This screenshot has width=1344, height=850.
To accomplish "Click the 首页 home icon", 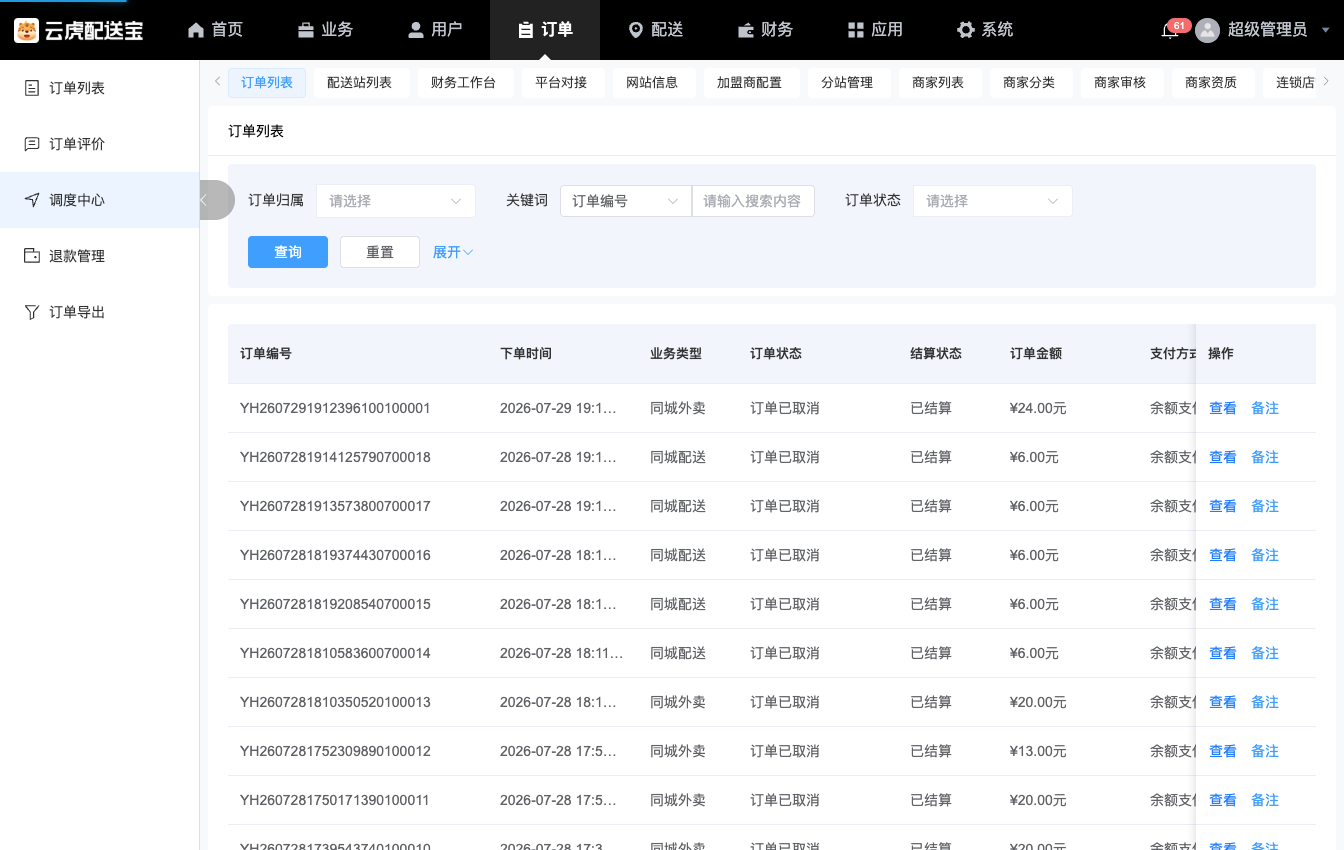I will click(x=196, y=30).
